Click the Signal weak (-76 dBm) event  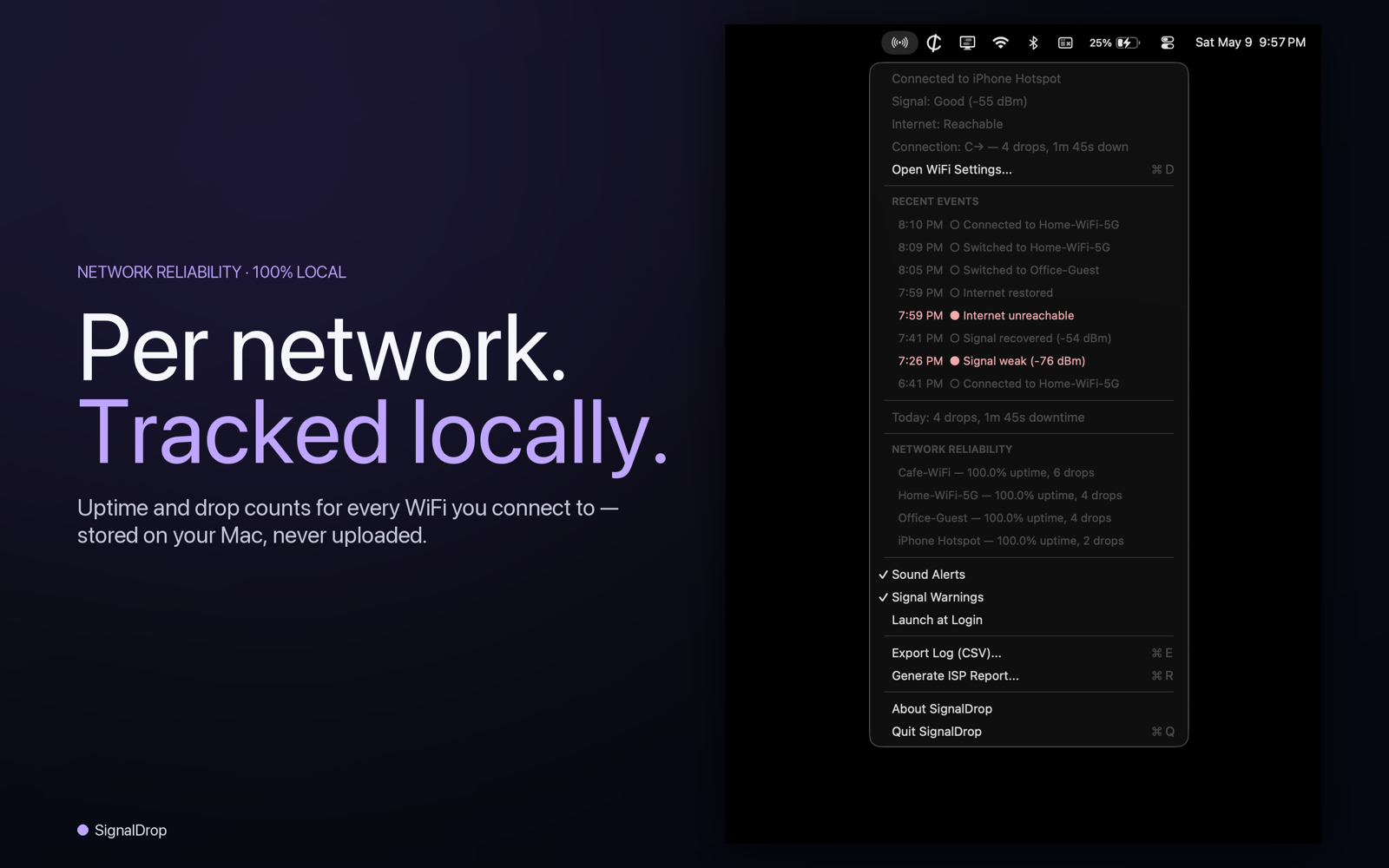tap(1029, 360)
